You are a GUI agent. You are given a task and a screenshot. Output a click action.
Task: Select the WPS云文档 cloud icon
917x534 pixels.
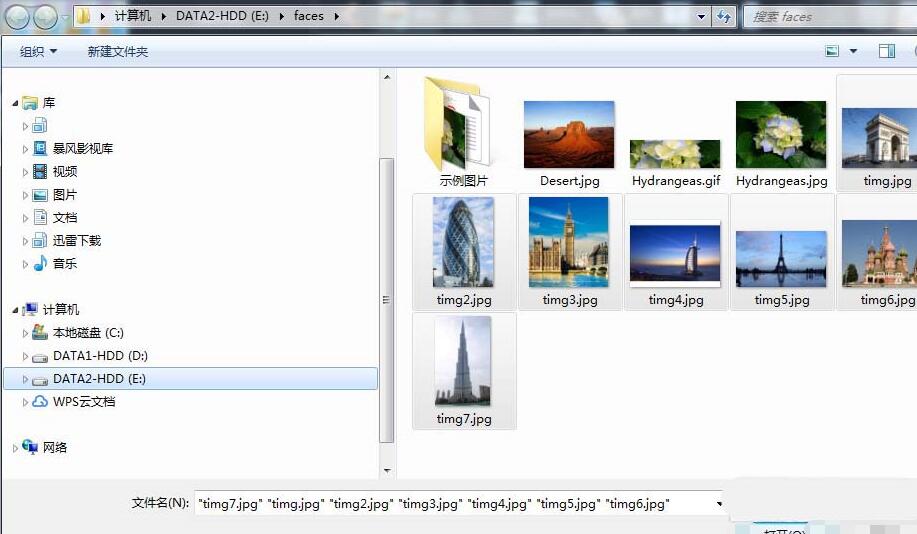pos(40,401)
